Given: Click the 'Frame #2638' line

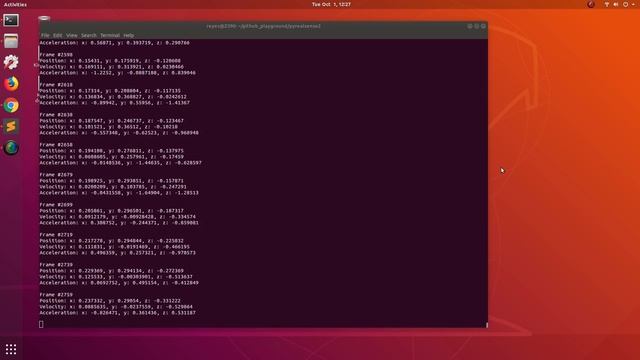Looking at the screenshot, I should coord(56,115).
